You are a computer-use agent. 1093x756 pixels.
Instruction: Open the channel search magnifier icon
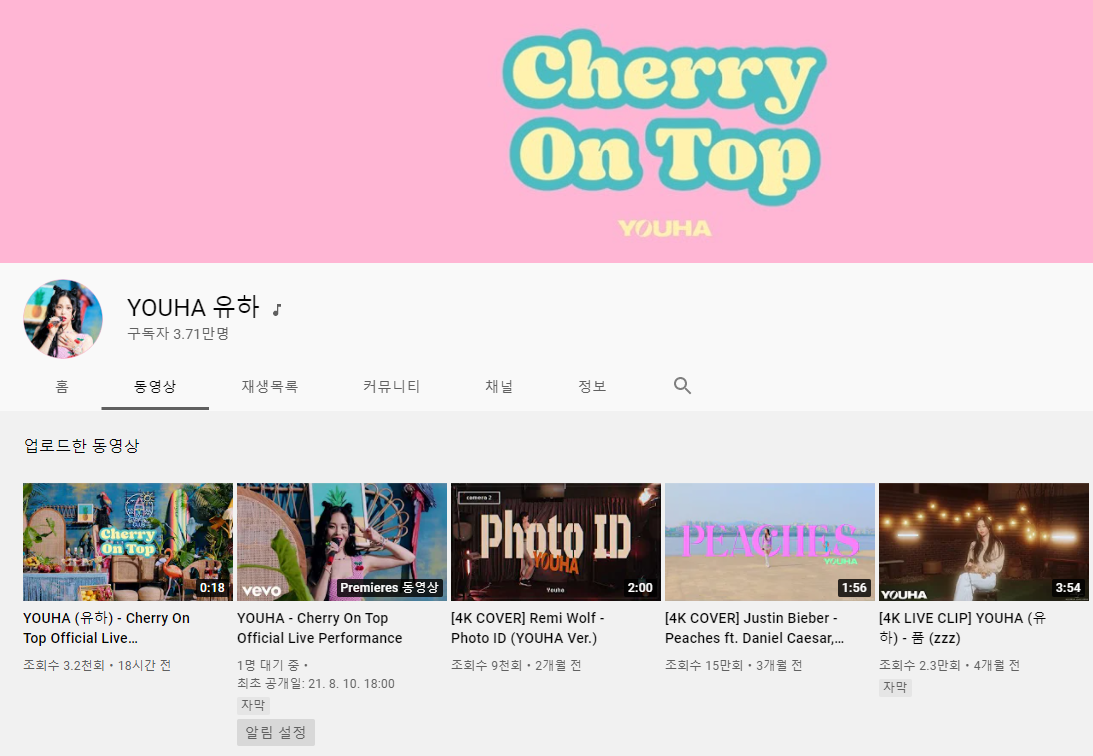click(682, 385)
